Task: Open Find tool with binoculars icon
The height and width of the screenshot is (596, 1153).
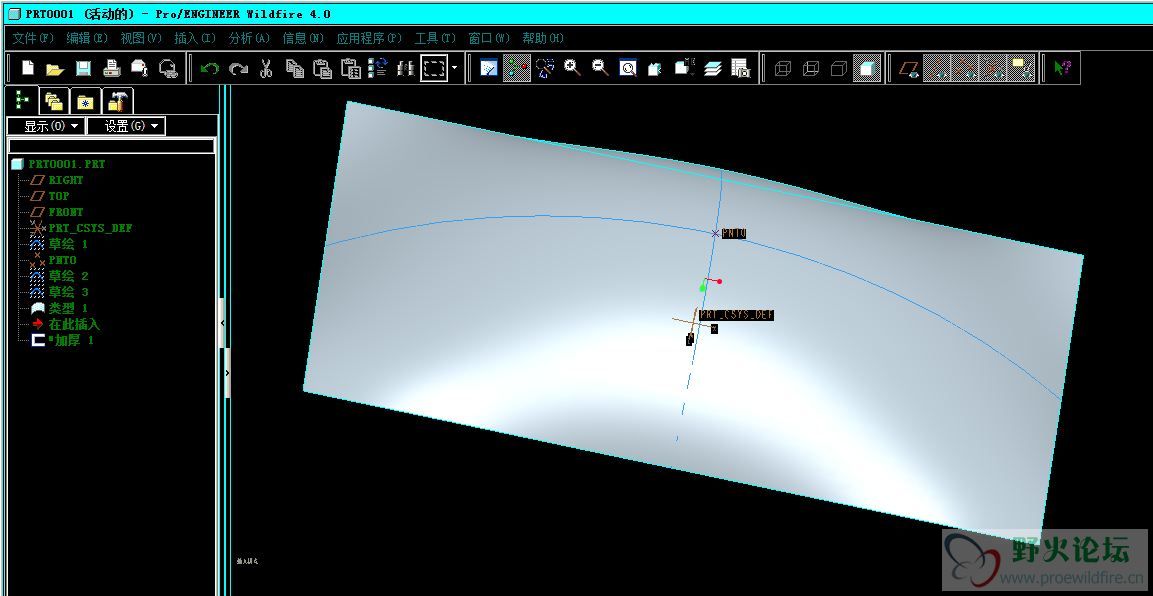Action: (406, 68)
